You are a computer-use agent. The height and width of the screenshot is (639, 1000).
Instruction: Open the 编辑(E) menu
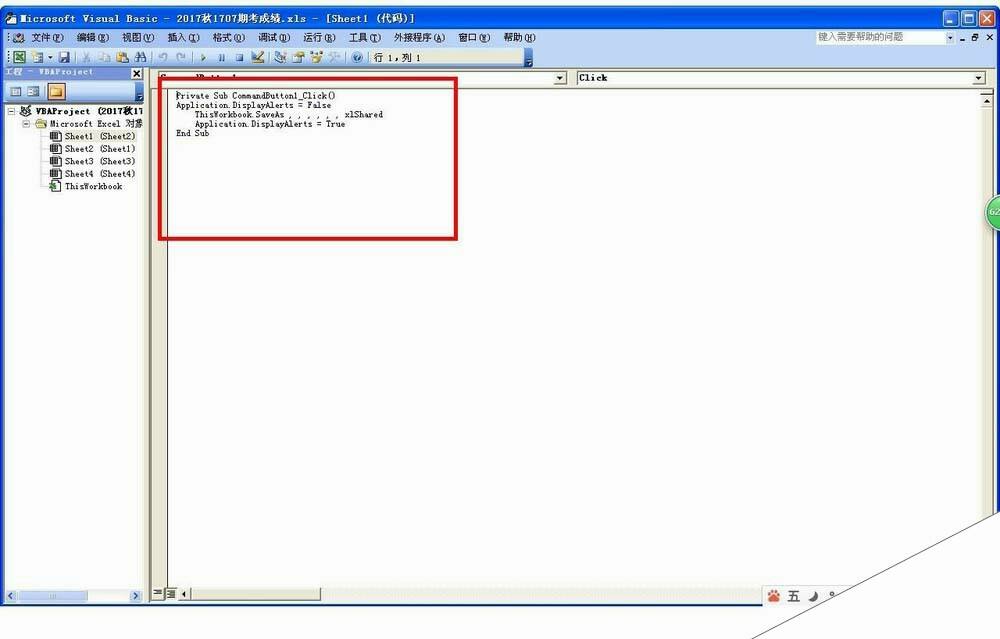92,38
